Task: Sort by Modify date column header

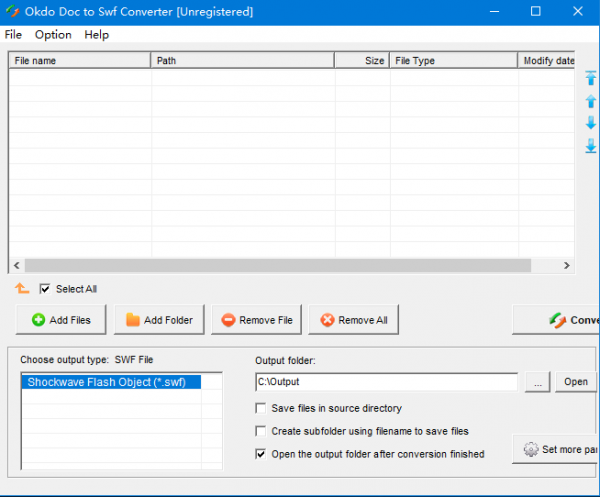Action: click(x=546, y=60)
